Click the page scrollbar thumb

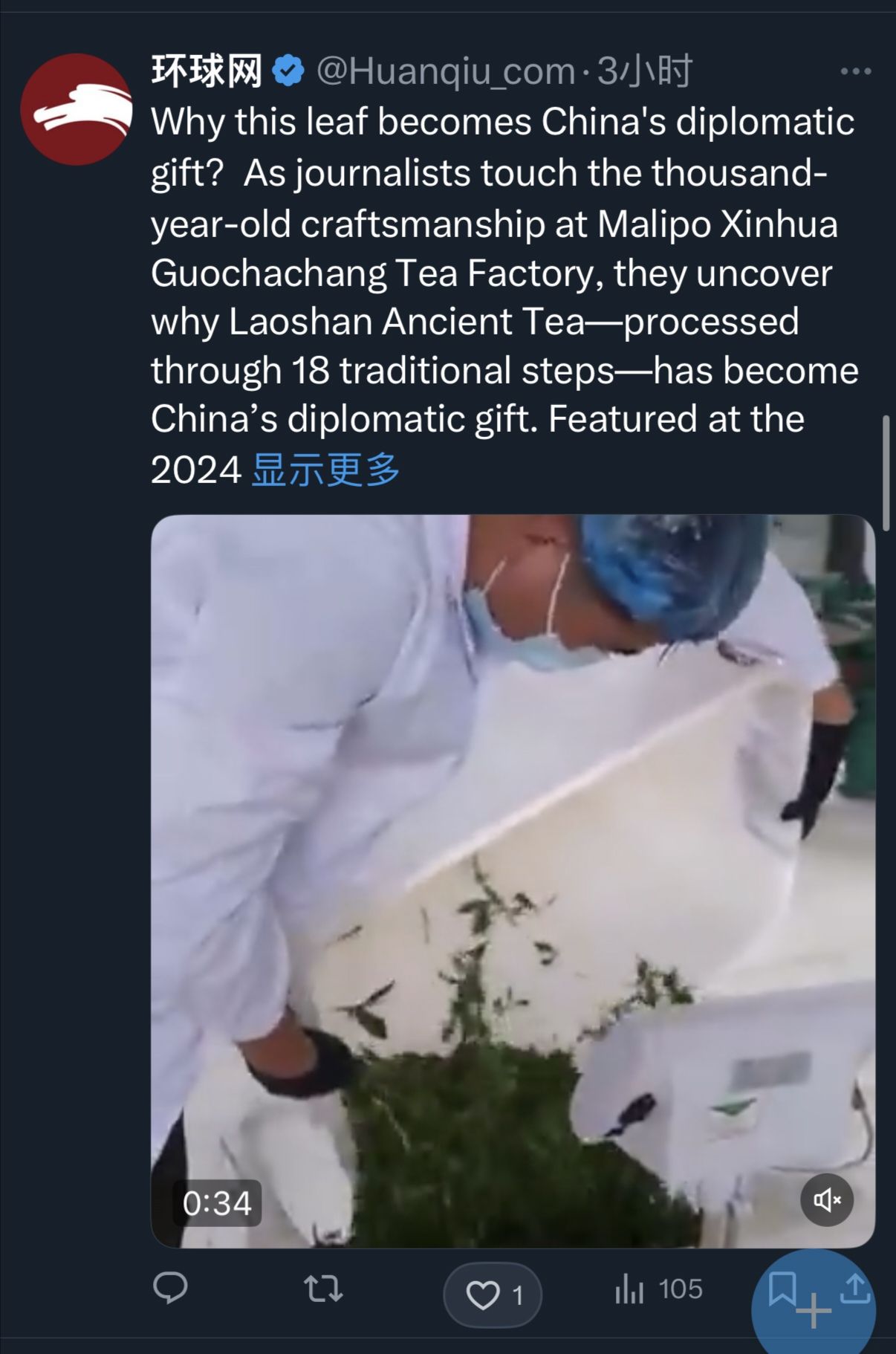coord(886,473)
